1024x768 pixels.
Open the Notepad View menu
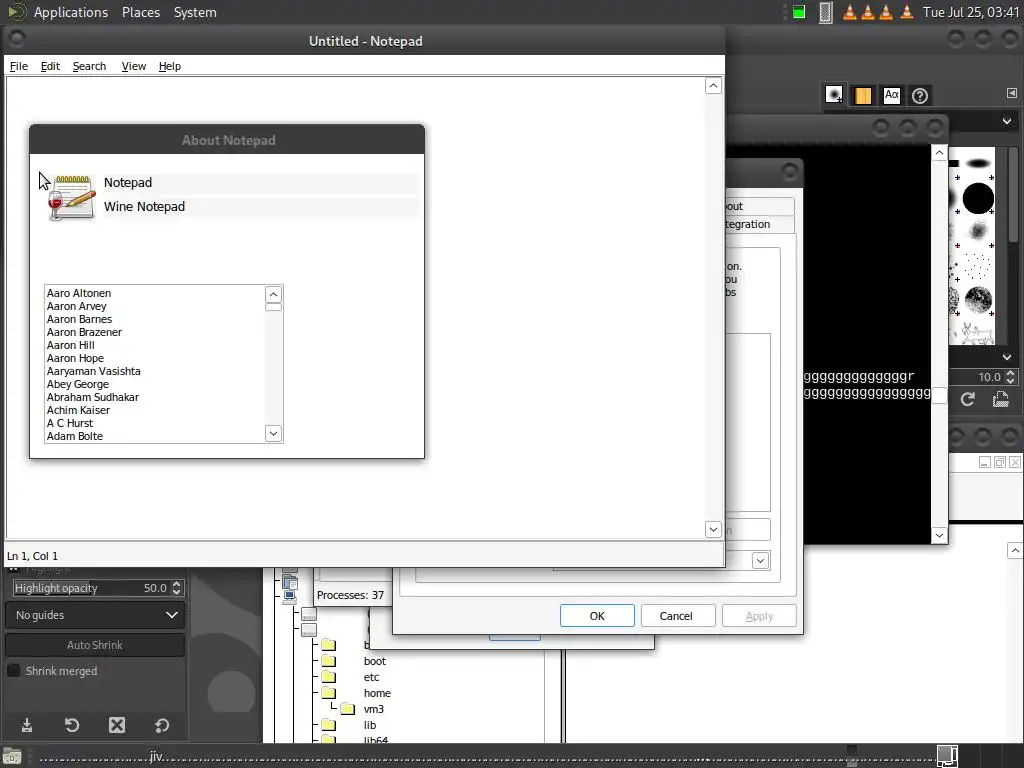[133, 66]
